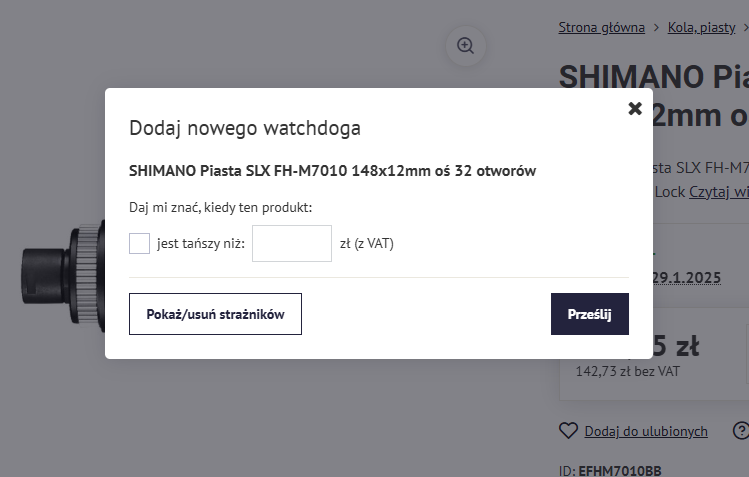Click the chevron after Strona główna breadcrumb

(x=656, y=28)
